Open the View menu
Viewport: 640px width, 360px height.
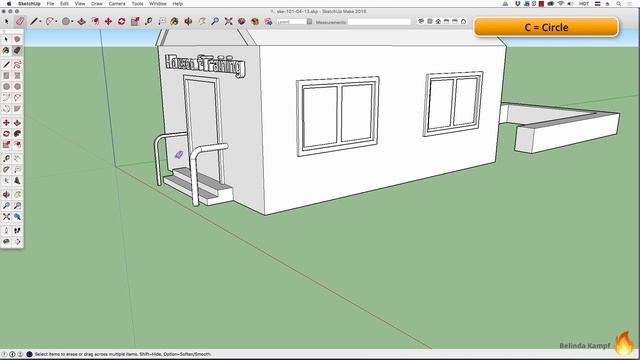point(80,4)
